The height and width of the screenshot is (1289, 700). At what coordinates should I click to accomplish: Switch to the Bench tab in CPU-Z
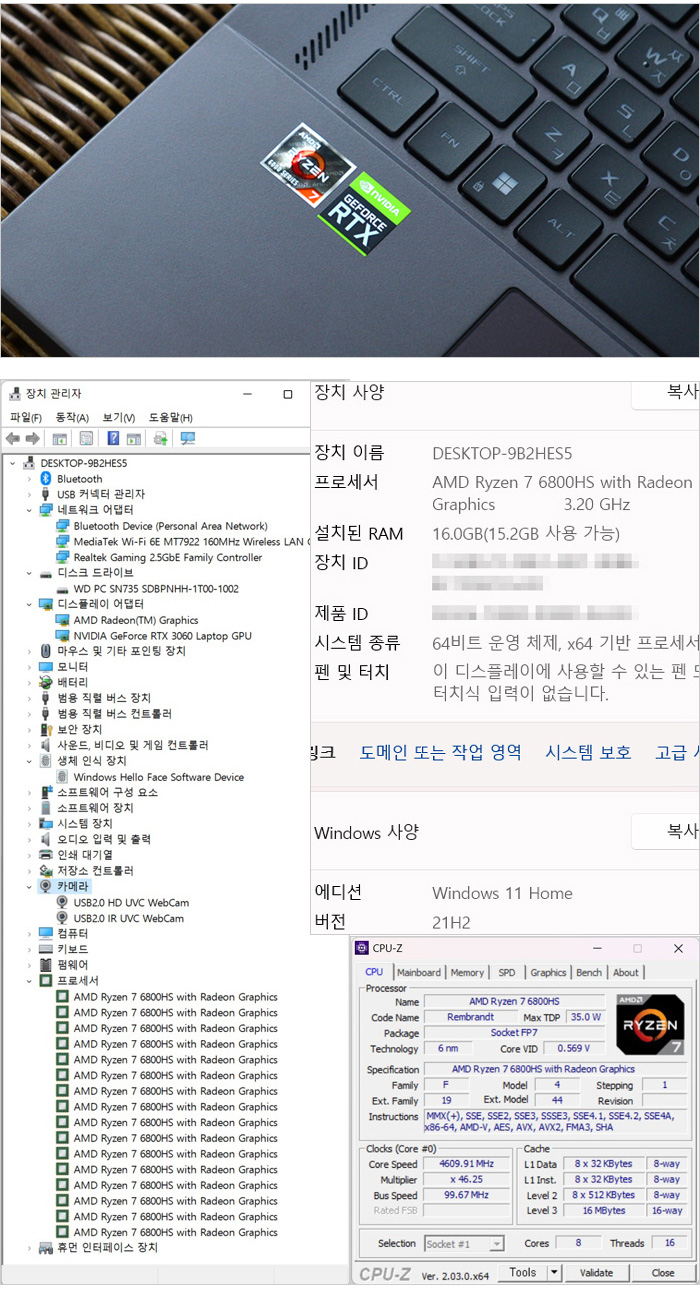pyautogui.click(x=589, y=972)
